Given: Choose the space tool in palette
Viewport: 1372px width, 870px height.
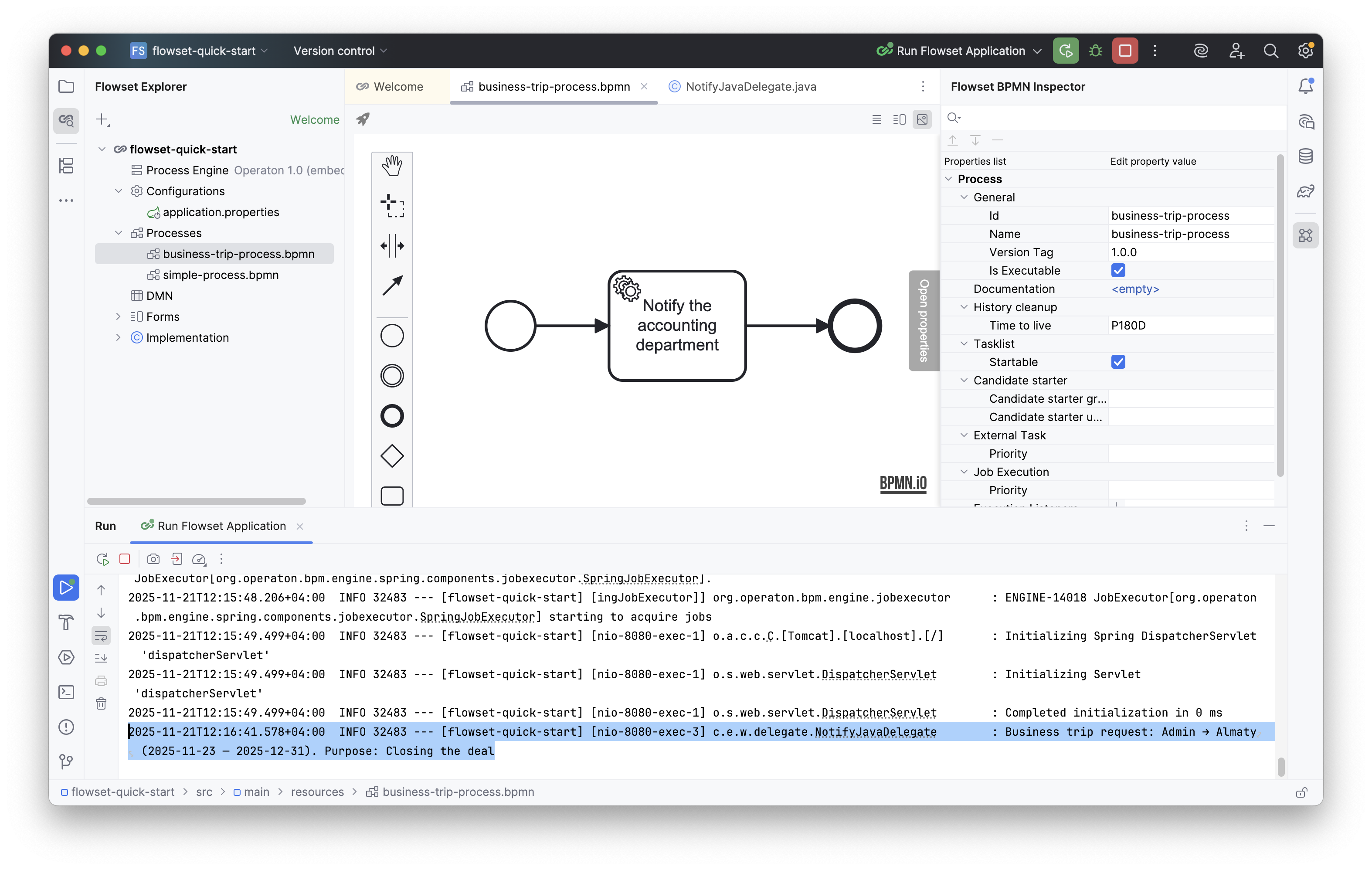Looking at the screenshot, I should click(392, 245).
